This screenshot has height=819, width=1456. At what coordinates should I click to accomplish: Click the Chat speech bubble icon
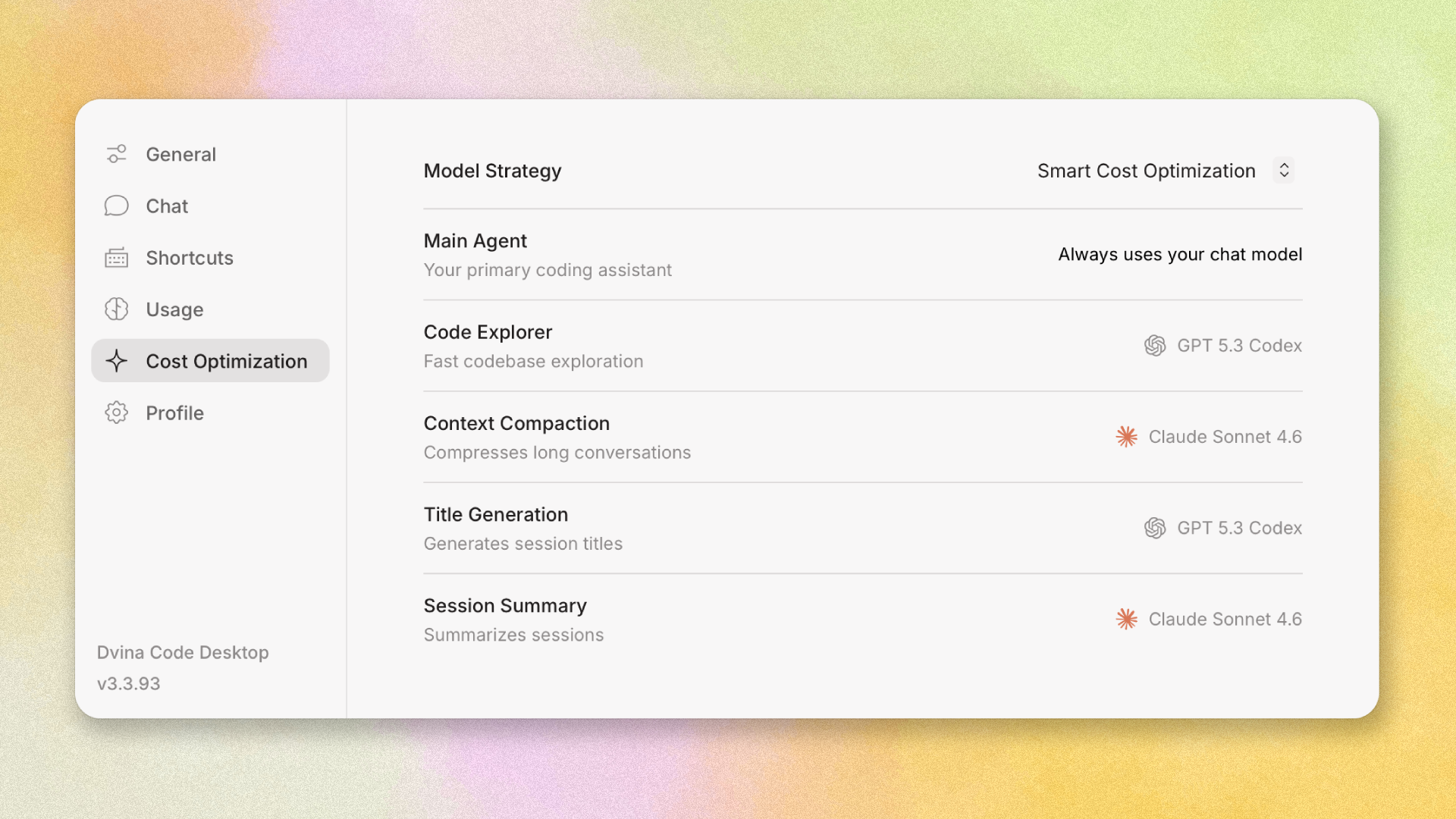click(x=116, y=206)
